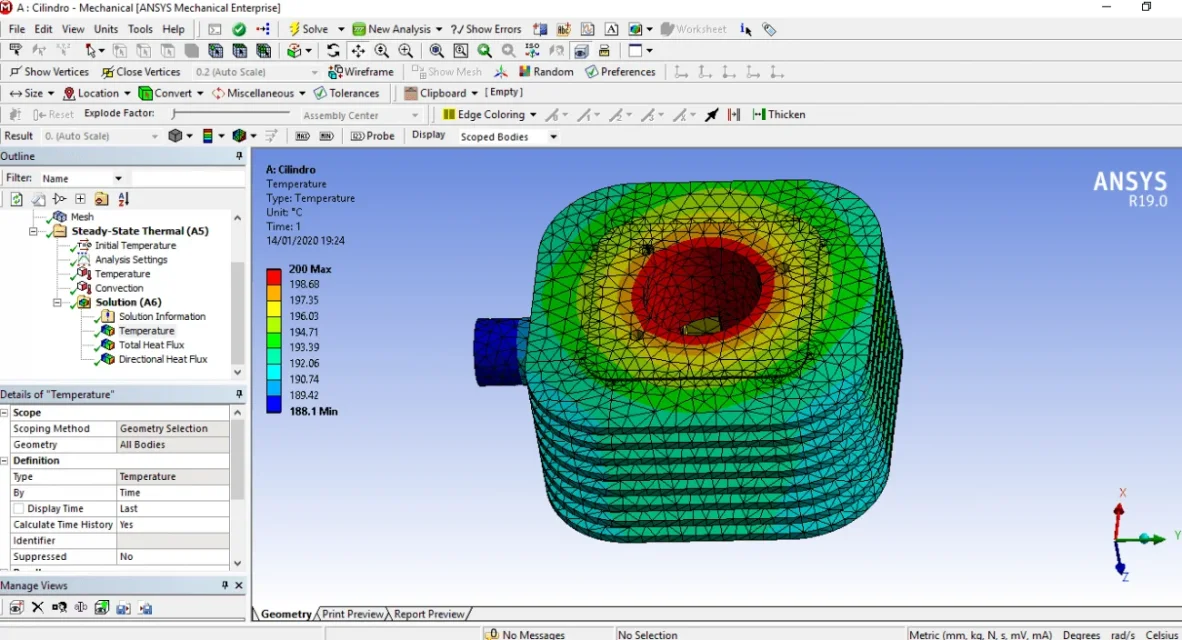This screenshot has width=1182, height=640.
Task: Switch to the Report Preview tab
Action: tap(429, 614)
